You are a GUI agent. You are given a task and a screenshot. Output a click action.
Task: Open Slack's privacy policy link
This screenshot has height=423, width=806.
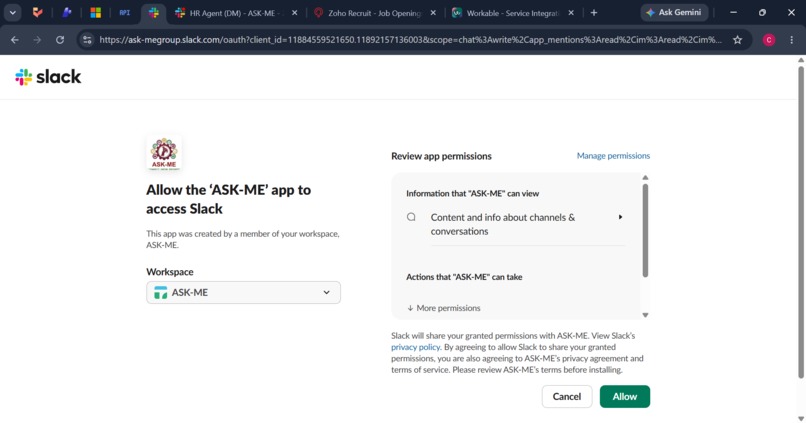coord(415,347)
